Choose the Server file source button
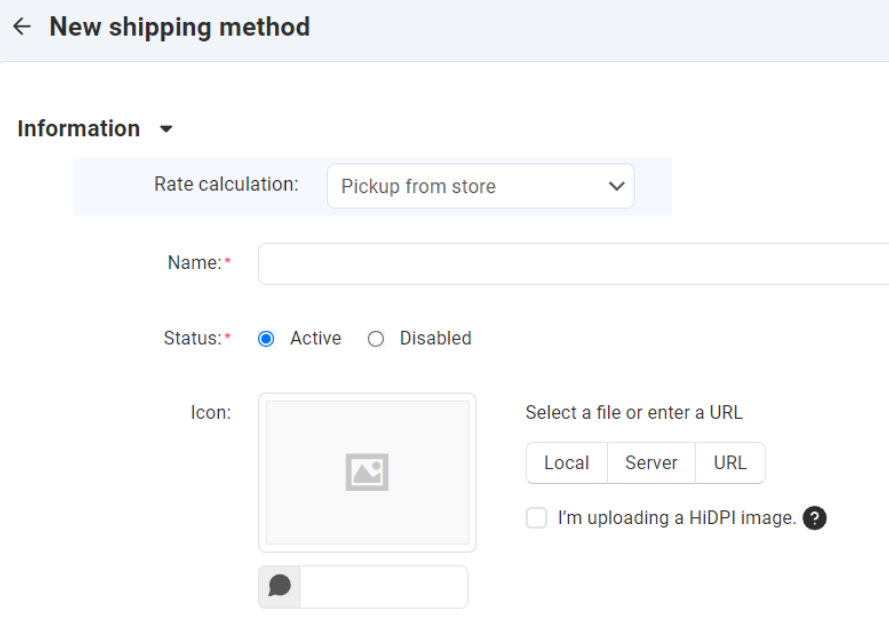Viewport: 889px width, 633px height. (x=651, y=463)
